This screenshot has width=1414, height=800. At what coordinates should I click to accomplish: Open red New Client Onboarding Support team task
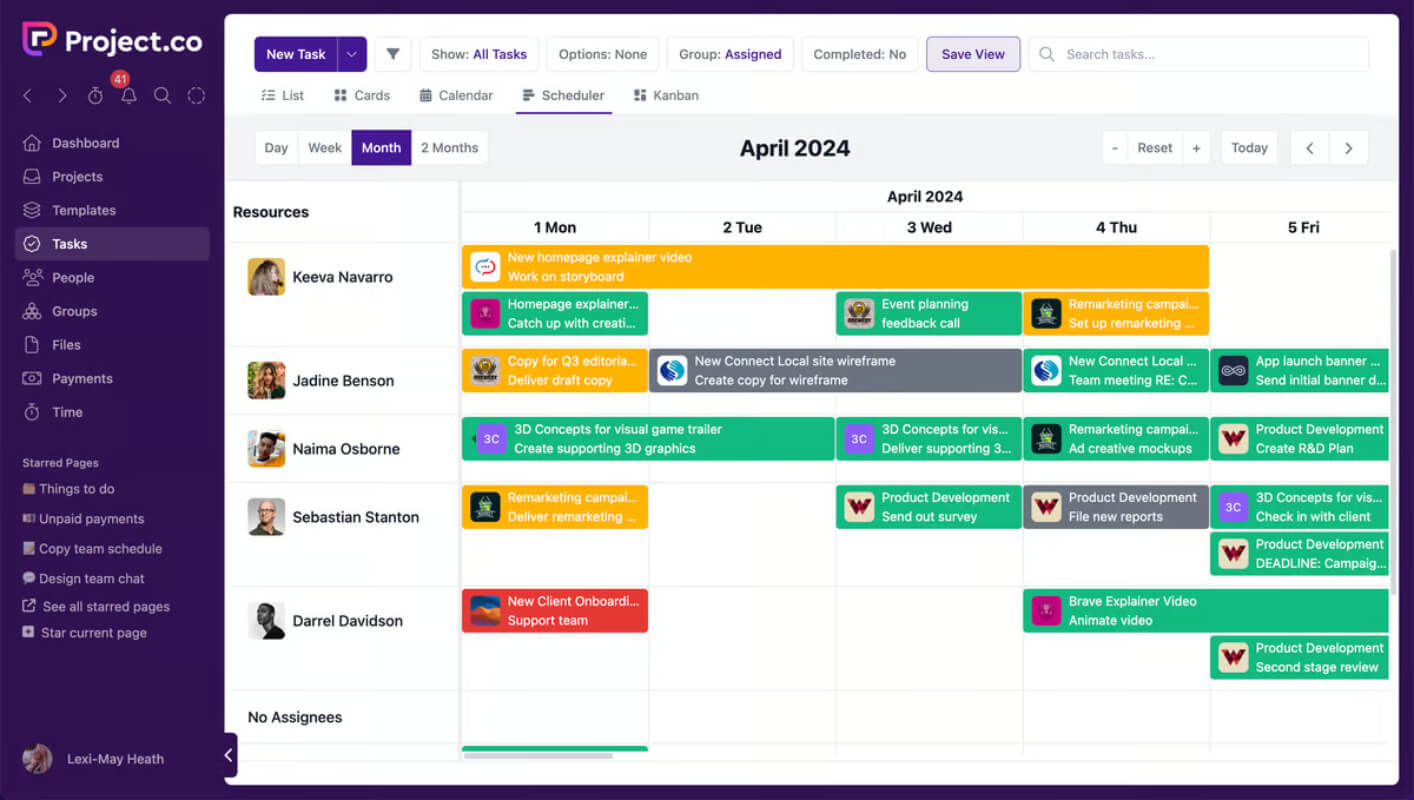coord(555,610)
